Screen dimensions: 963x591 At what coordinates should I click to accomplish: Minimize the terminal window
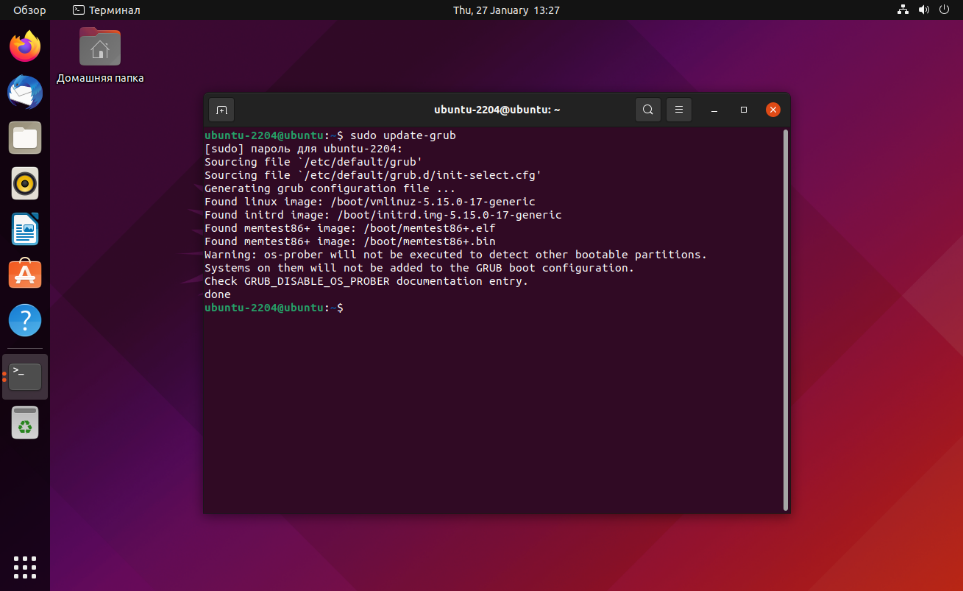(x=713, y=110)
